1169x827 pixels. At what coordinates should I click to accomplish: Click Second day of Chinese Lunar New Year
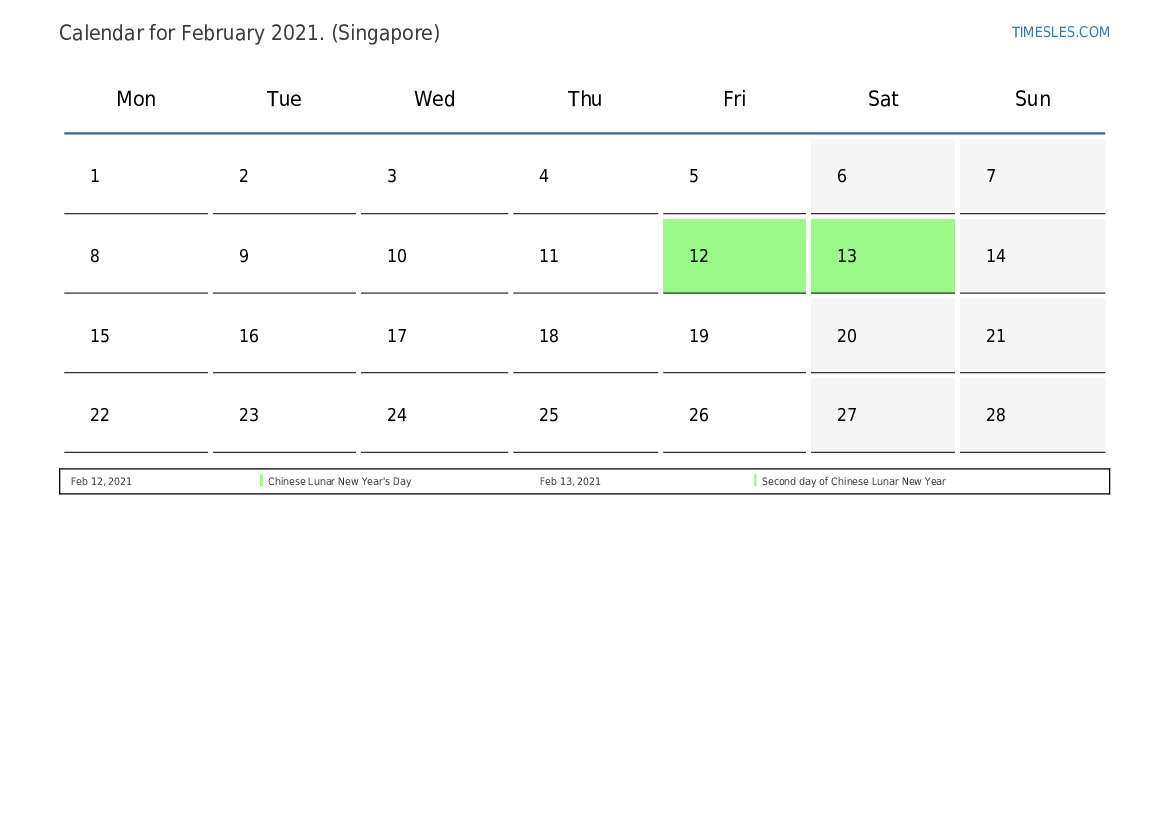853,482
